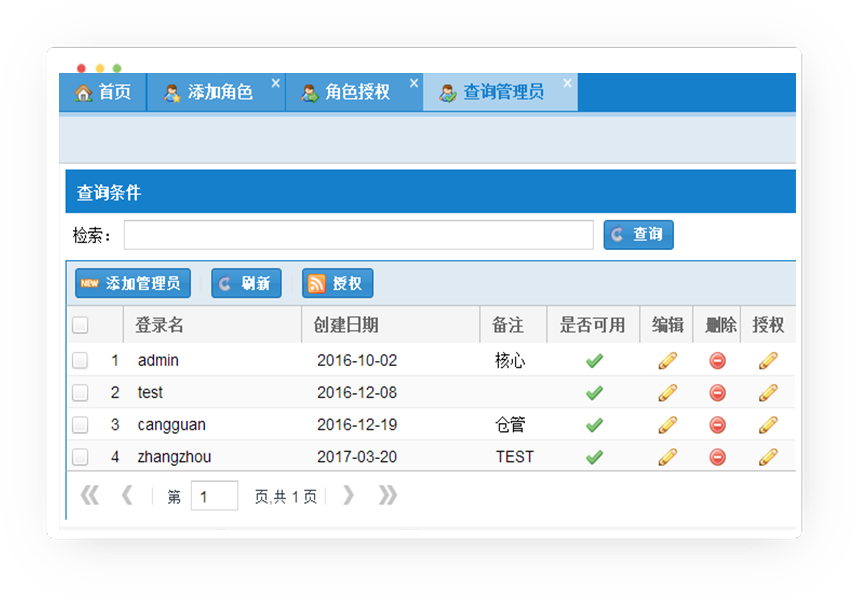Click the edit pencil icon for zhangzhou
Image resolution: width=855 pixels, height=600 pixels.
[667, 457]
